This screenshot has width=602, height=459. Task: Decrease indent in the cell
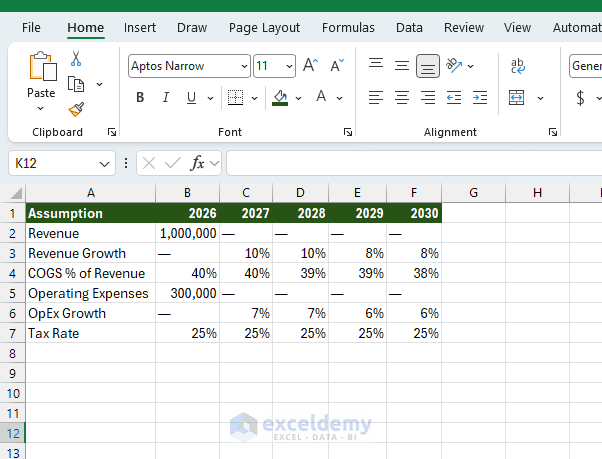click(454, 97)
